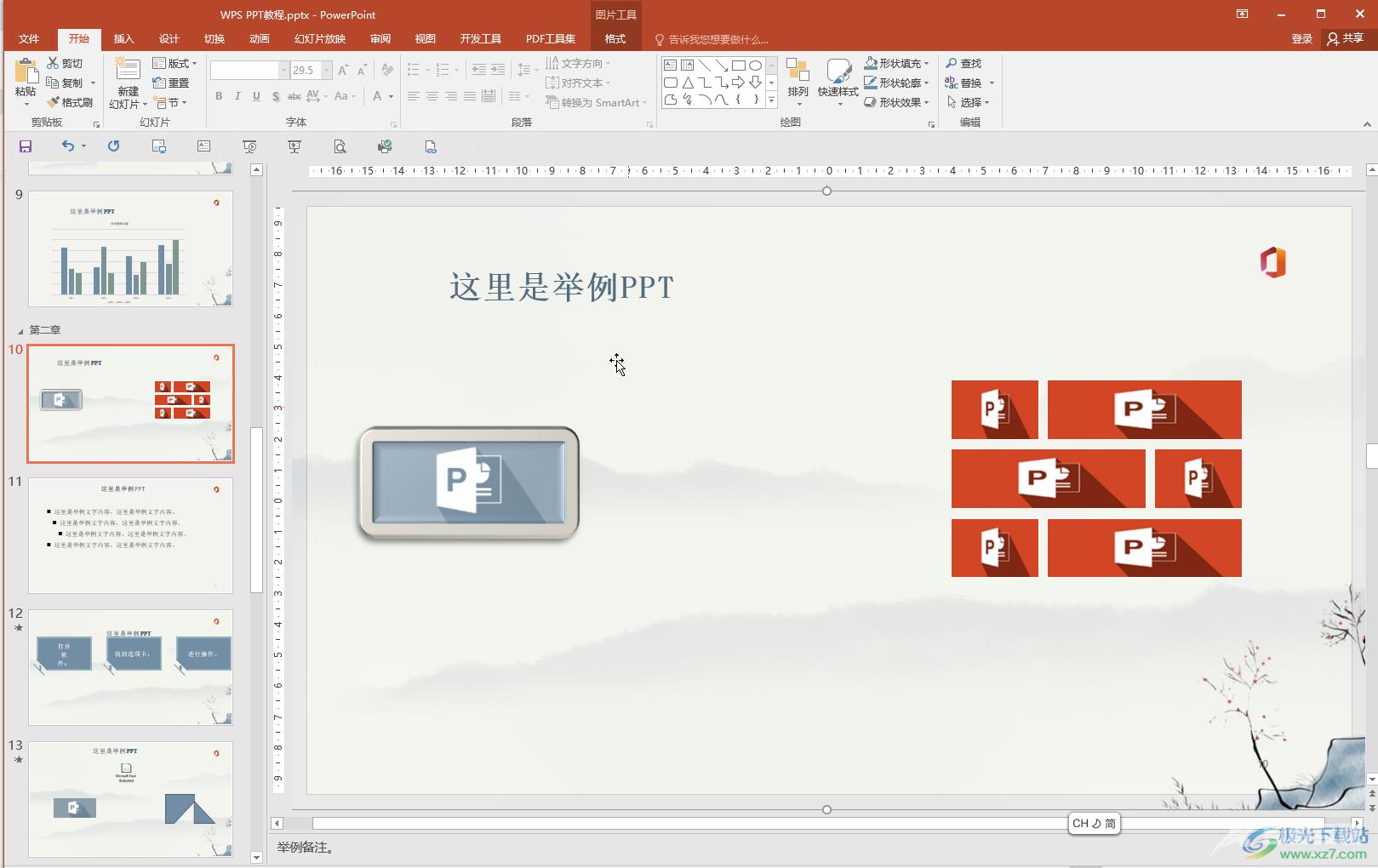Click the notes area 举例备注
The height and width of the screenshot is (868, 1378).
tap(306, 848)
